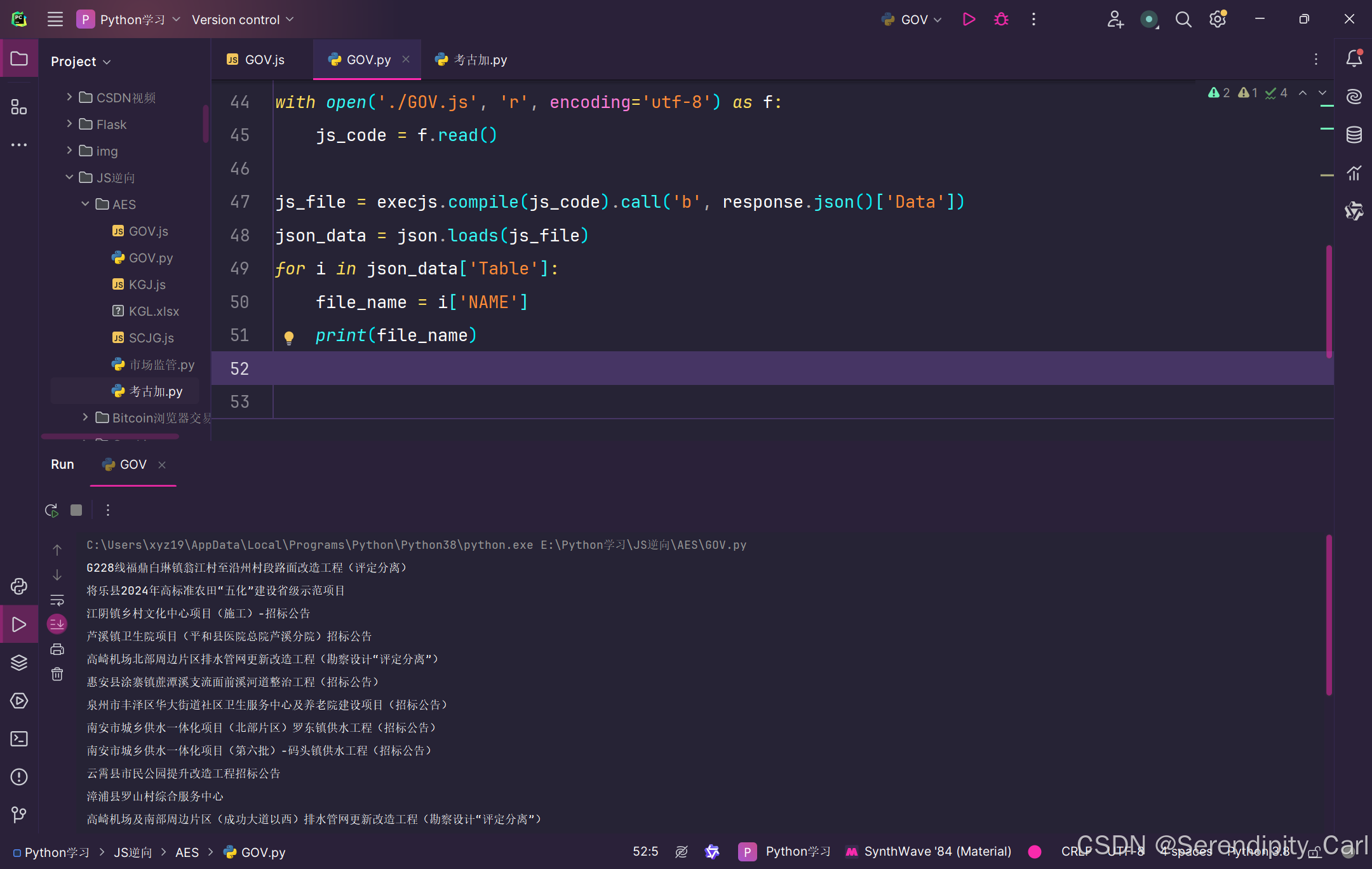Toggle soft-wrap in the console

pos(57,600)
